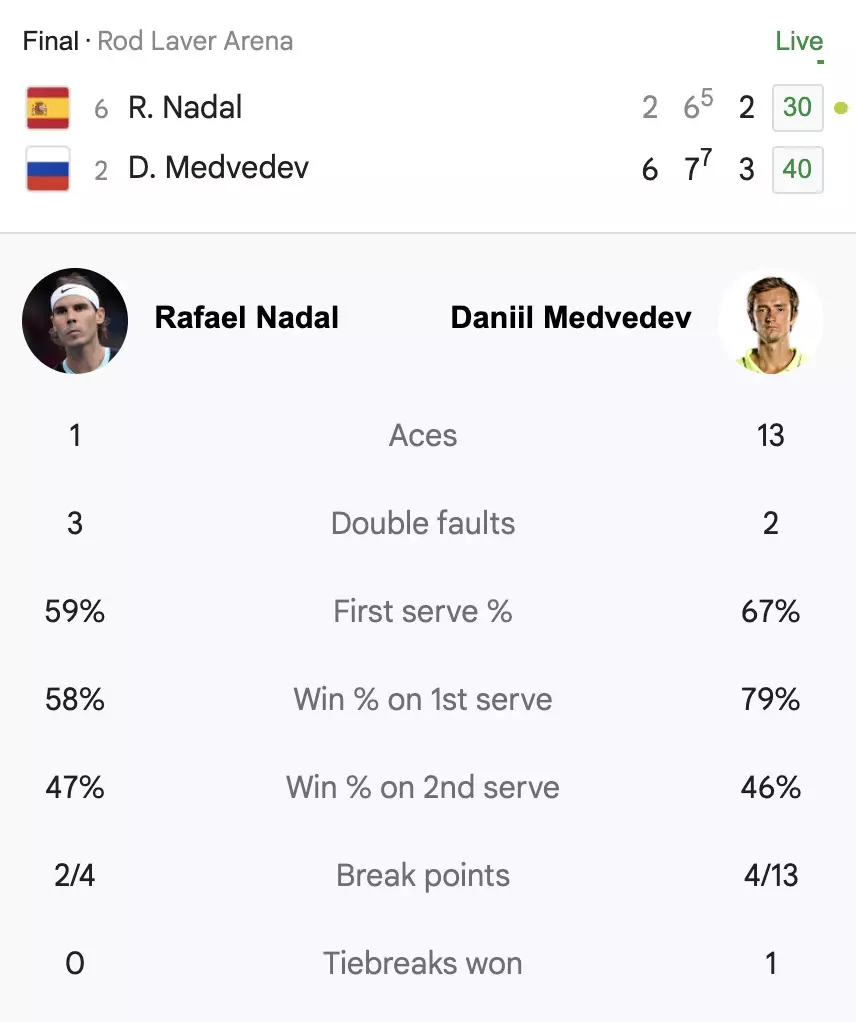Click the First serve % label
Image resolution: width=856 pixels, height=1022 pixels.
click(x=423, y=612)
